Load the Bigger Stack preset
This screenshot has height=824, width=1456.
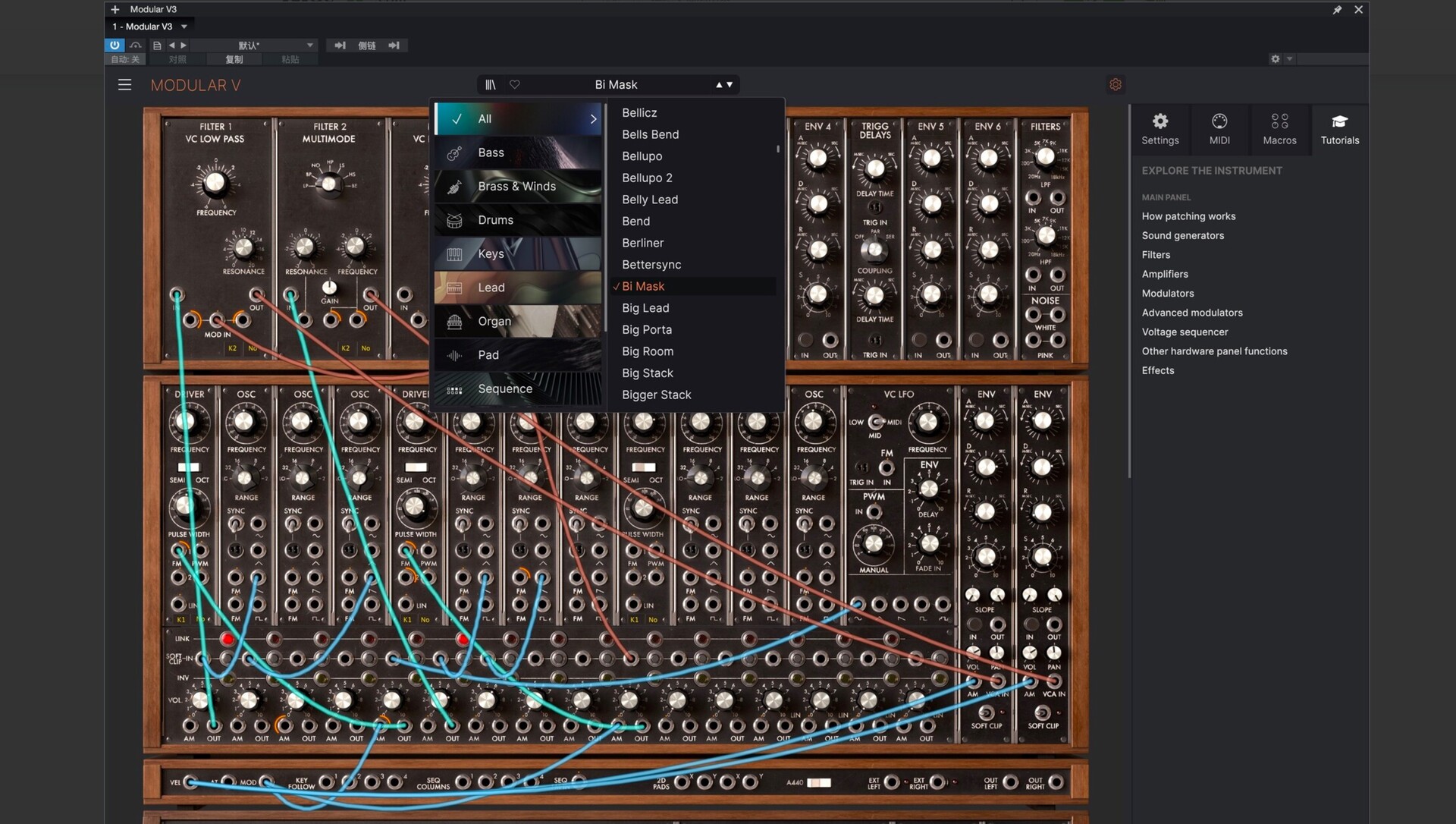click(693, 395)
